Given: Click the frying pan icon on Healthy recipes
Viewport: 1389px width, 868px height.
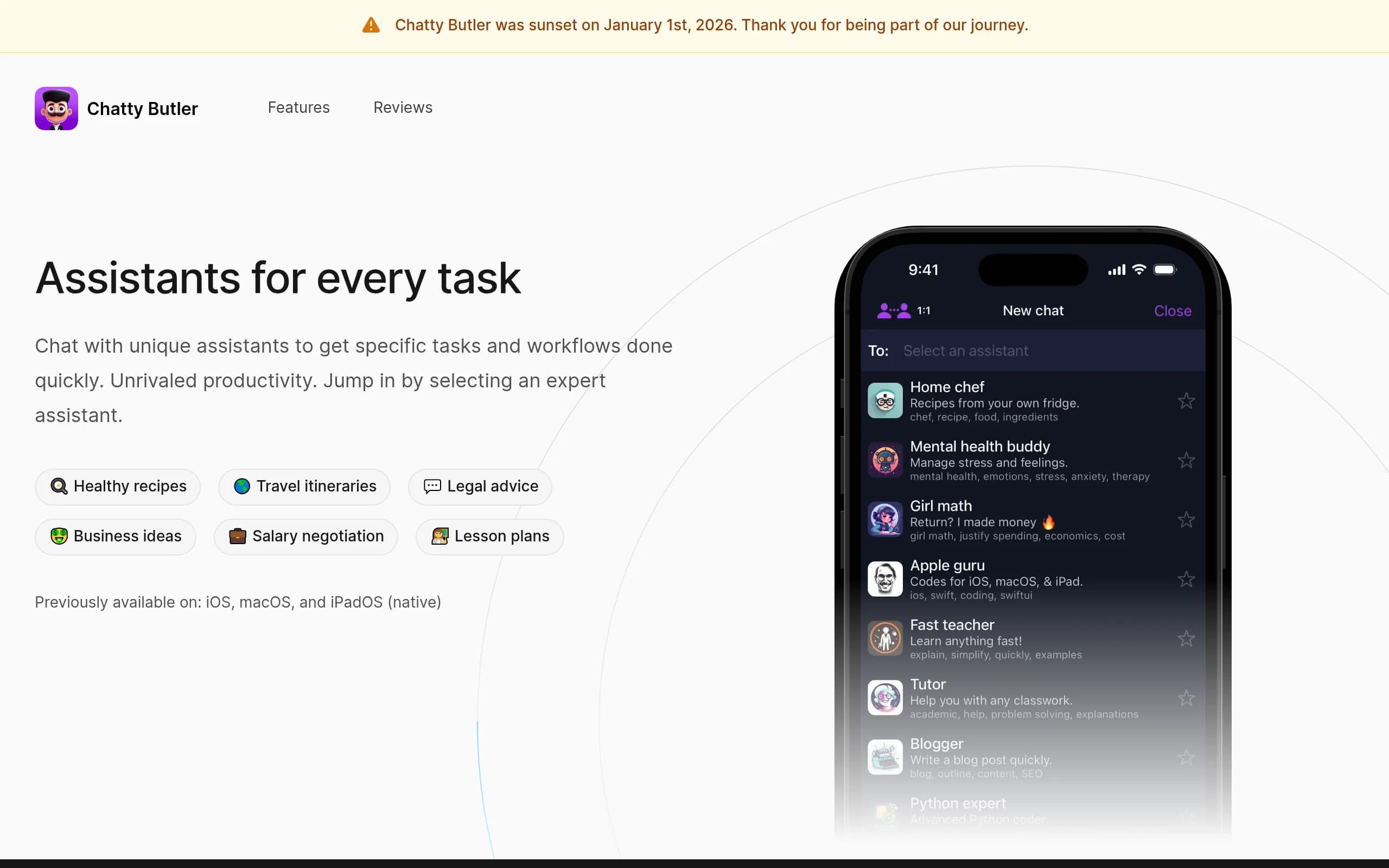Looking at the screenshot, I should pos(59,486).
